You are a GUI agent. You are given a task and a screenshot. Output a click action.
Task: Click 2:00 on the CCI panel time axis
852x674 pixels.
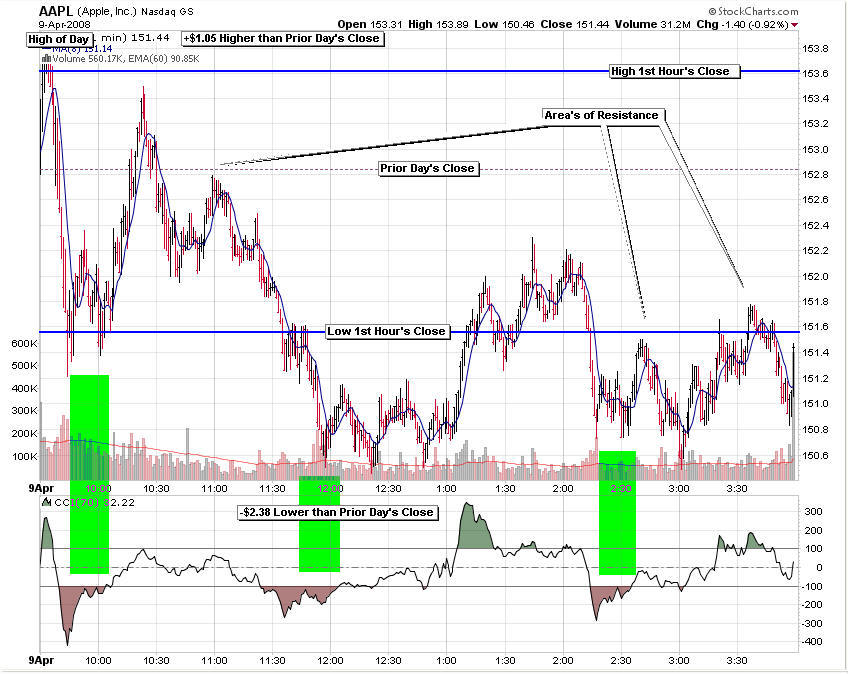[x=563, y=661]
